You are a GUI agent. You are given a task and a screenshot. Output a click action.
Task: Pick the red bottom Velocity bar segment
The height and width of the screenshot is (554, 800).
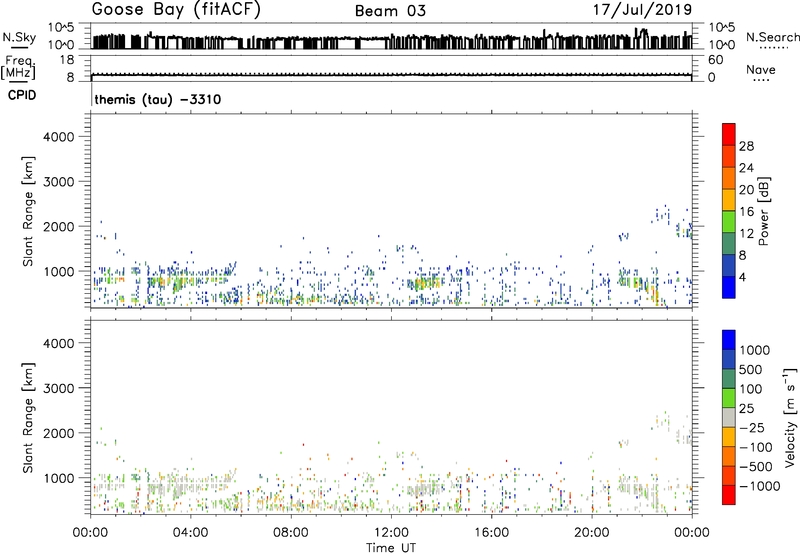pyautogui.click(x=729, y=495)
